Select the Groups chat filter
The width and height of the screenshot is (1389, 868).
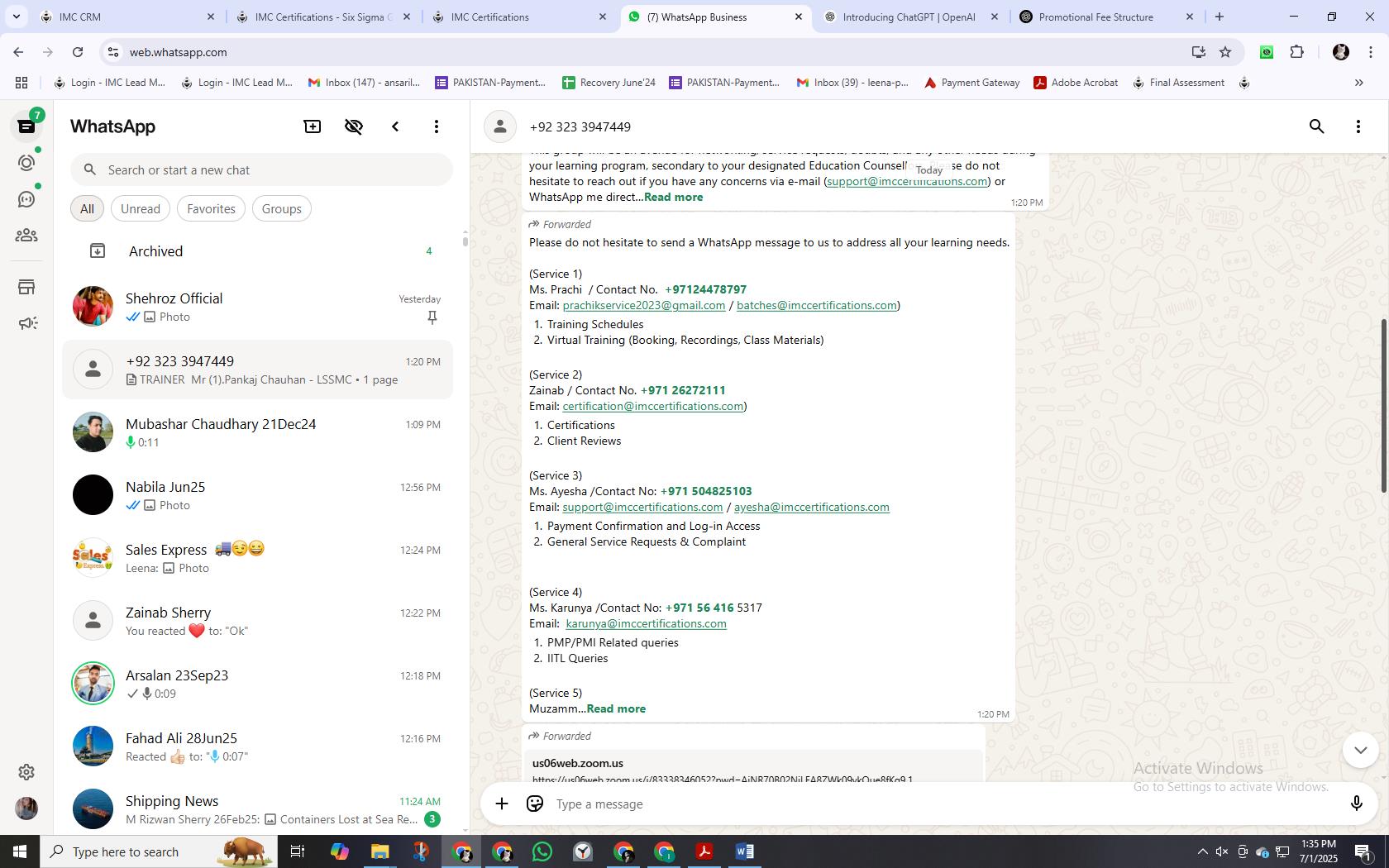click(x=281, y=208)
